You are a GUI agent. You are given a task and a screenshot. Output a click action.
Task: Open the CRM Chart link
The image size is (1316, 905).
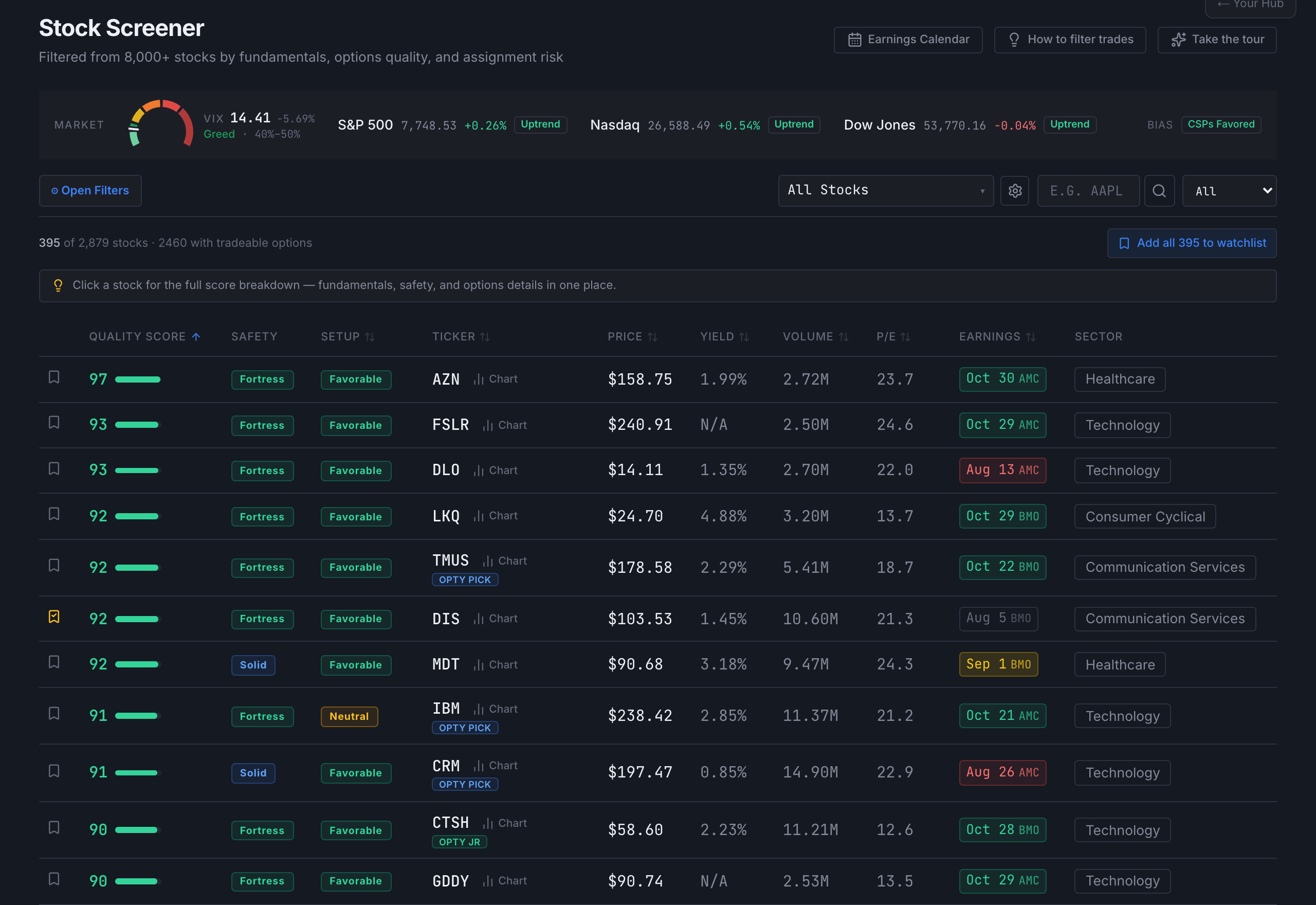point(496,766)
